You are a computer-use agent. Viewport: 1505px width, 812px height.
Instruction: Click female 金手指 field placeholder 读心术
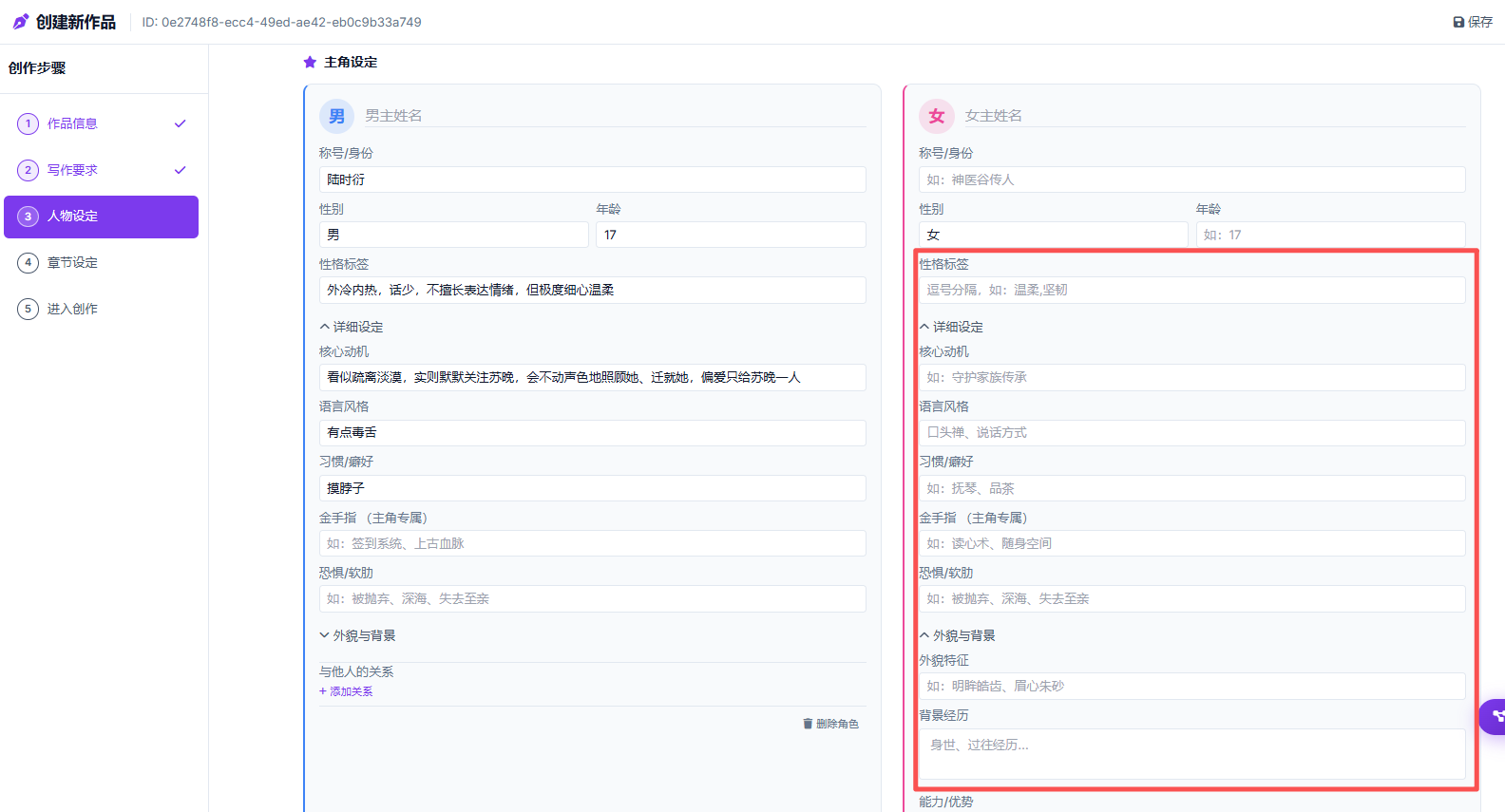tap(1191, 543)
